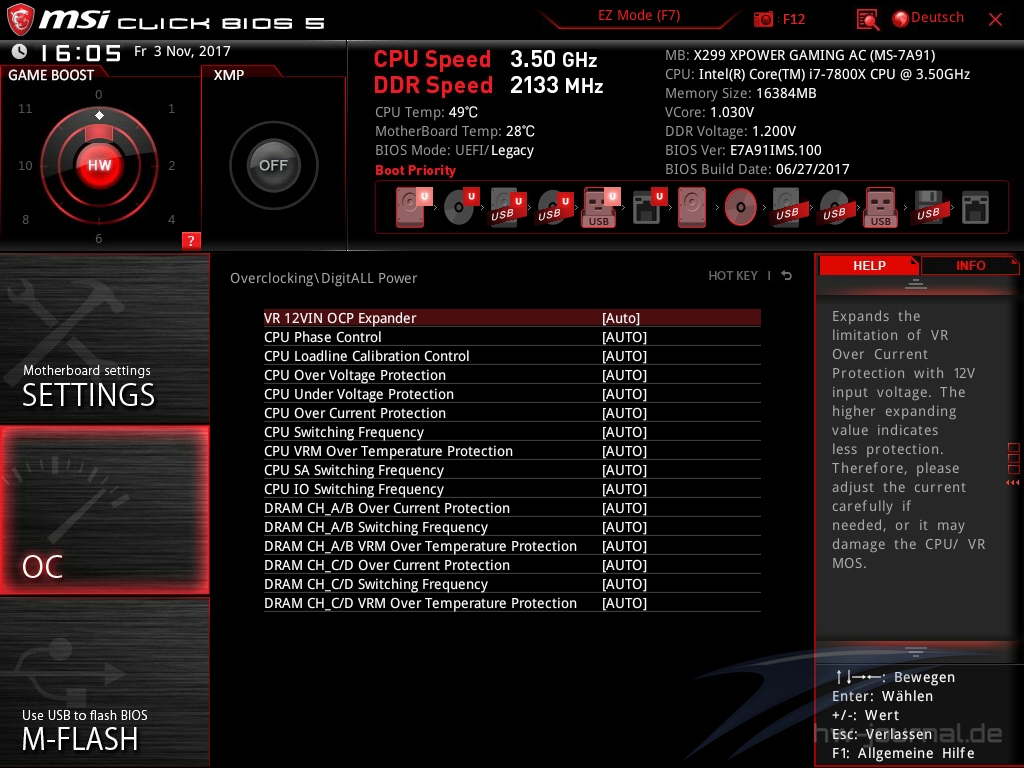The width and height of the screenshot is (1024, 768).
Task: Select the UEFI USB hard disk boot icon
Action: [x=507, y=207]
